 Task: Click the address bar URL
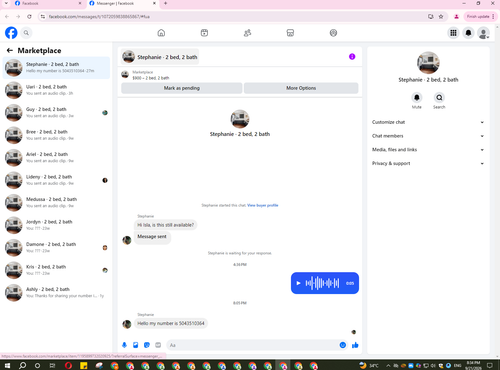[x=99, y=17]
